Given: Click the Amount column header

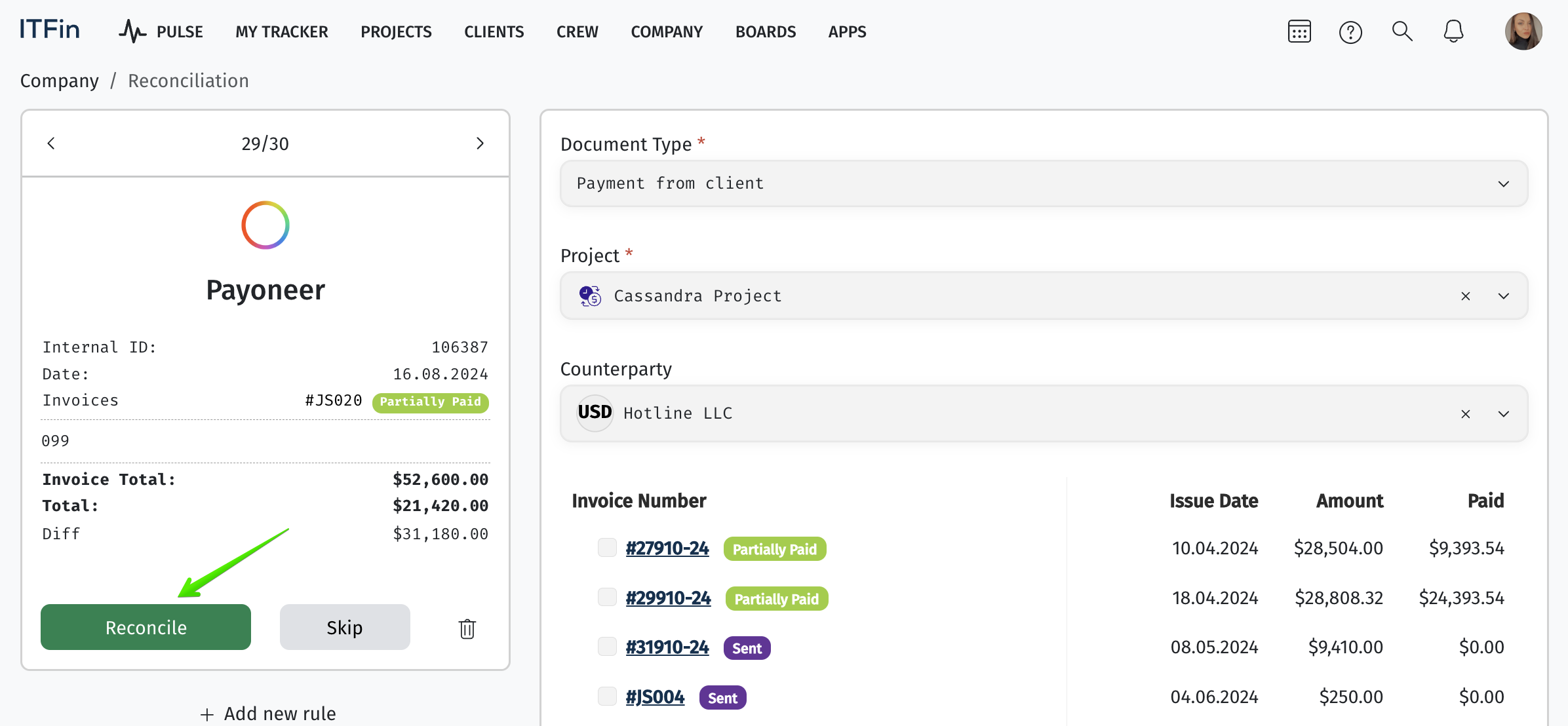Looking at the screenshot, I should click(1350, 501).
